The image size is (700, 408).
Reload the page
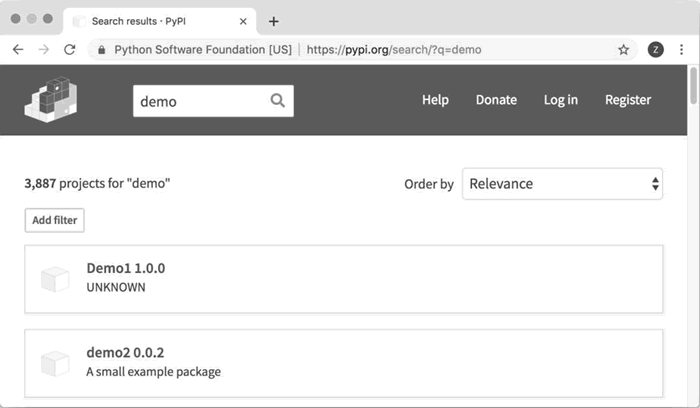coord(70,50)
